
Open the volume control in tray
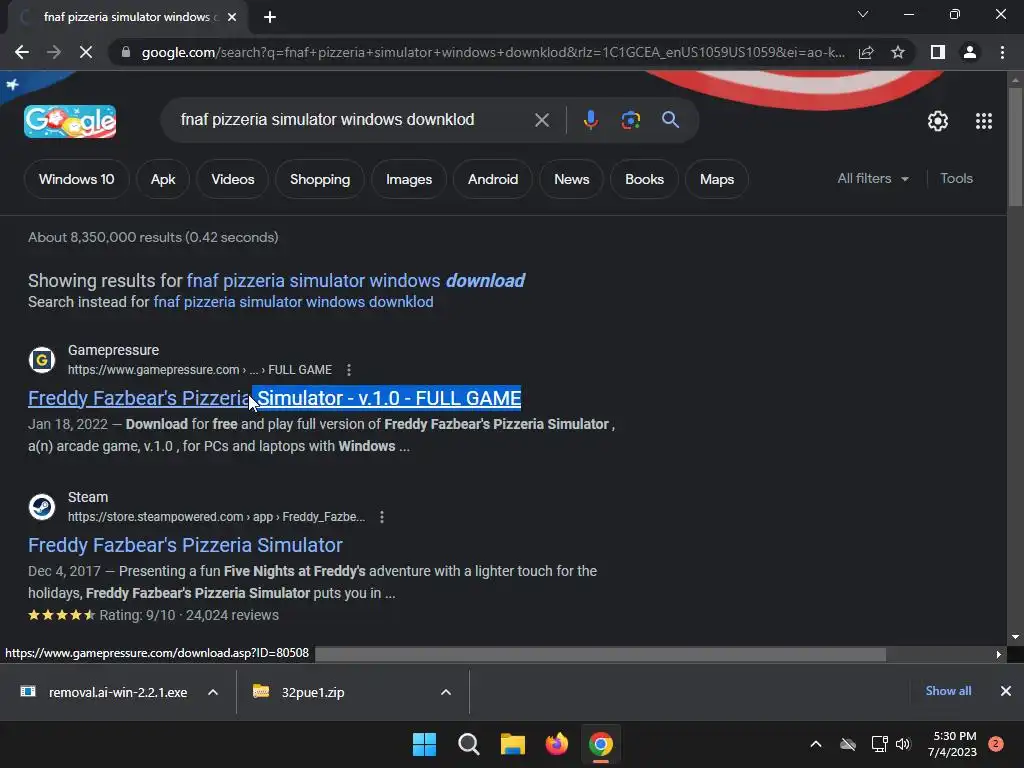tap(903, 744)
